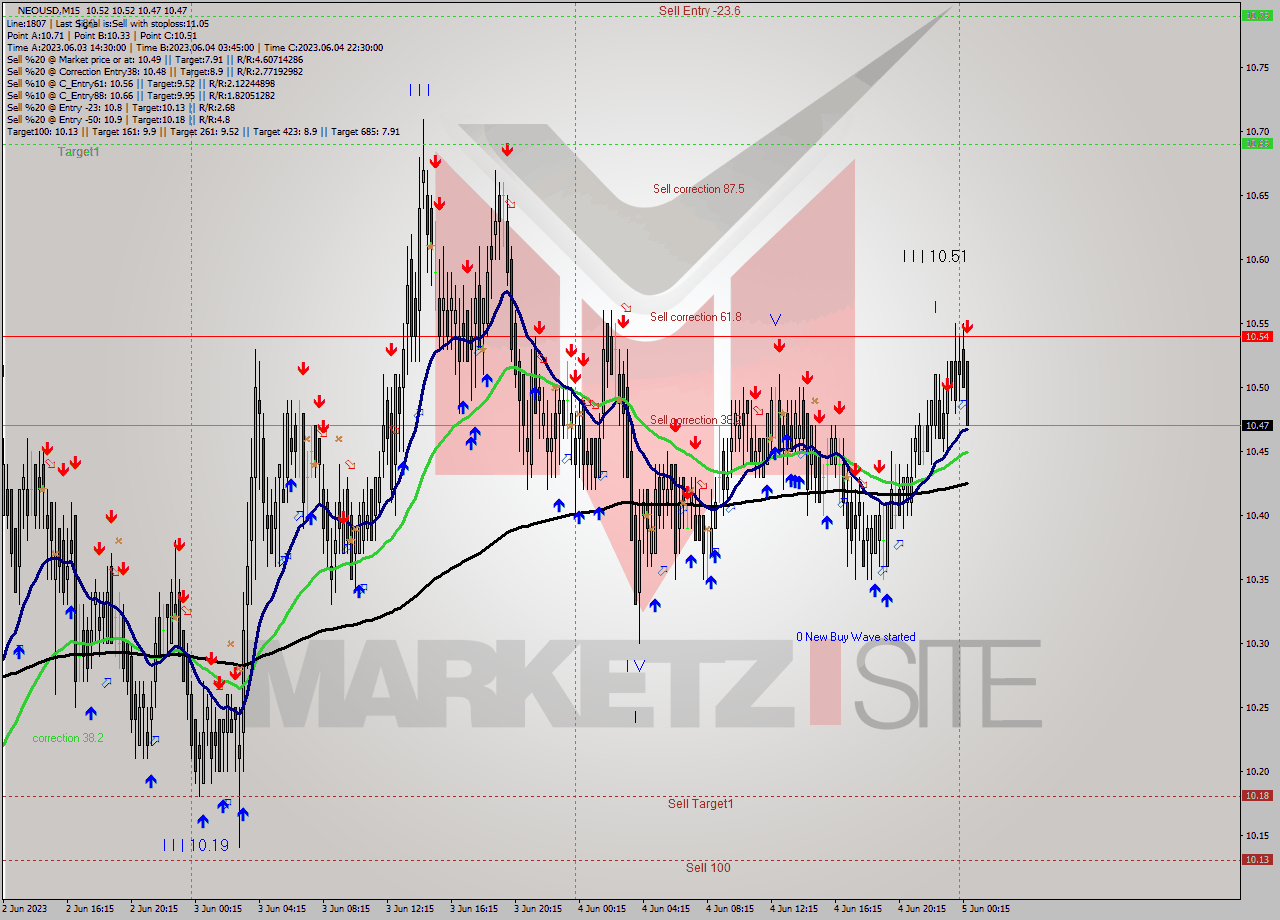Click the '2 Jun 2023' time axis label

25,909
